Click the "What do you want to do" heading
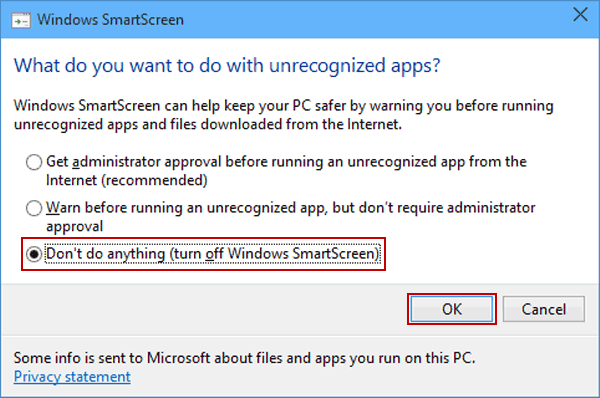Image resolution: width=600 pixels, height=398 pixels. [227, 66]
